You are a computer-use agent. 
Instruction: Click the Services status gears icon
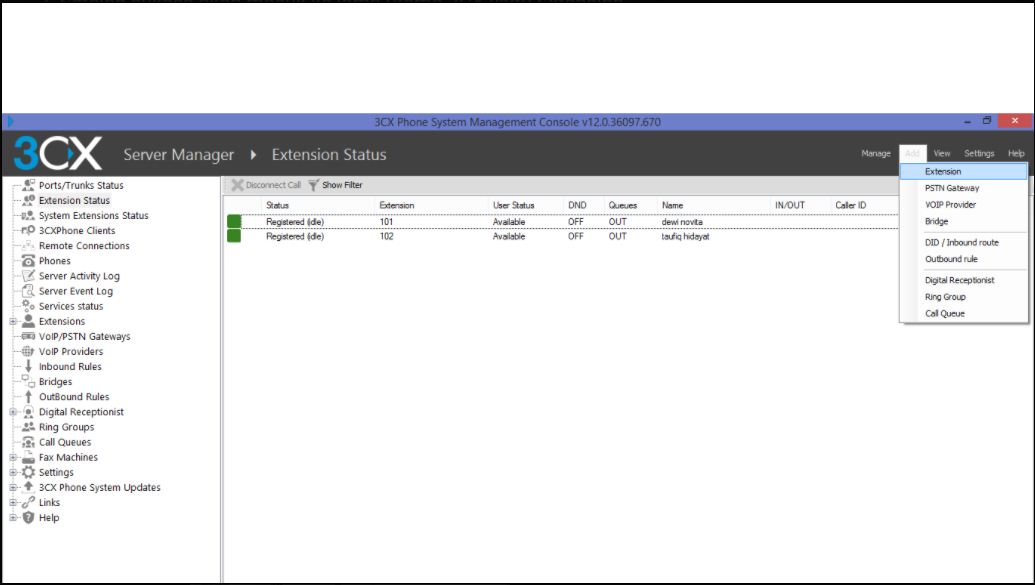[x=28, y=306]
